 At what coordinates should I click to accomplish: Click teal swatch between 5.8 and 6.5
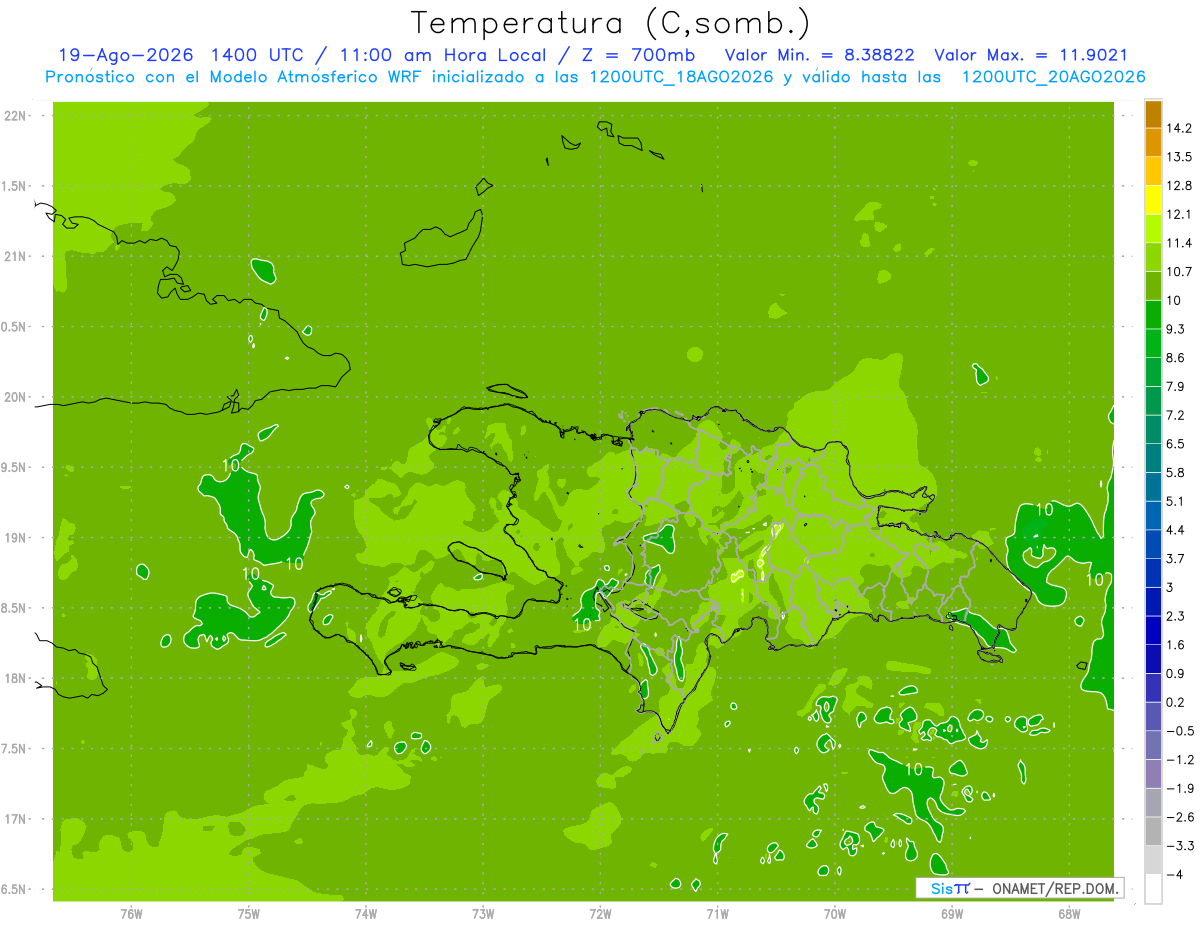coord(1153,458)
